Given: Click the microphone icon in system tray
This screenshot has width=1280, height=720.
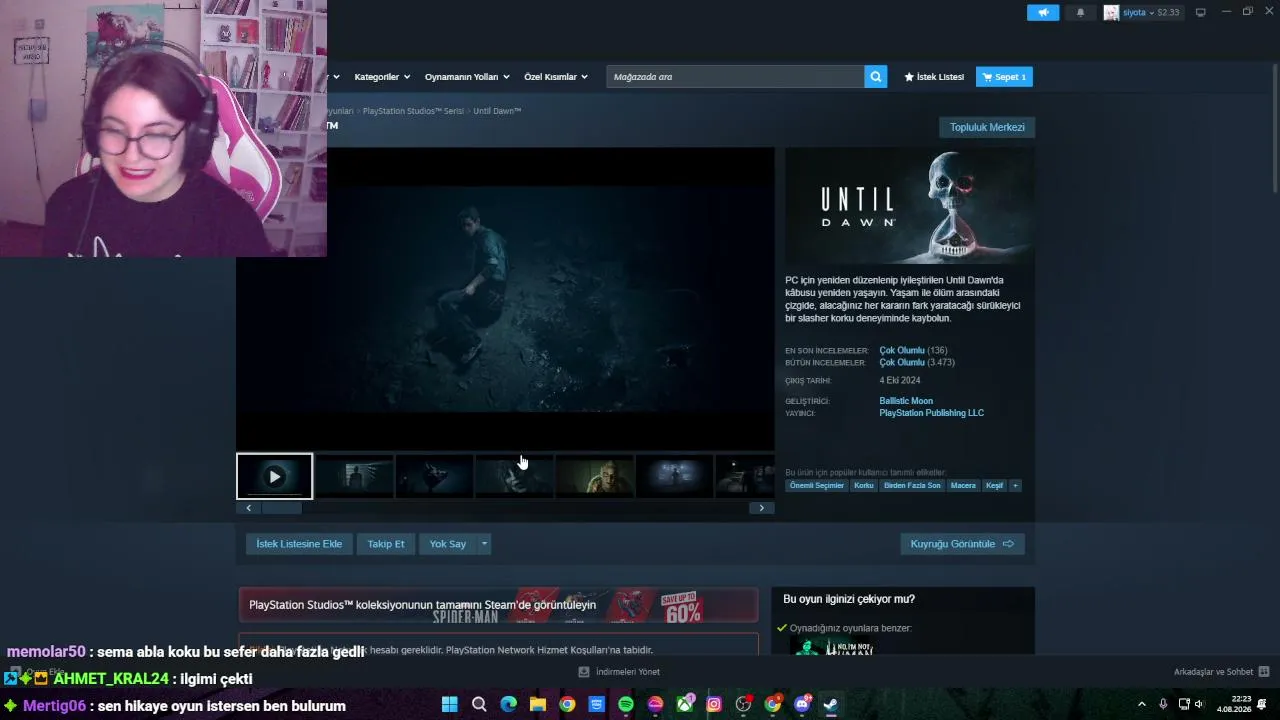Looking at the screenshot, I should tap(1163, 704).
